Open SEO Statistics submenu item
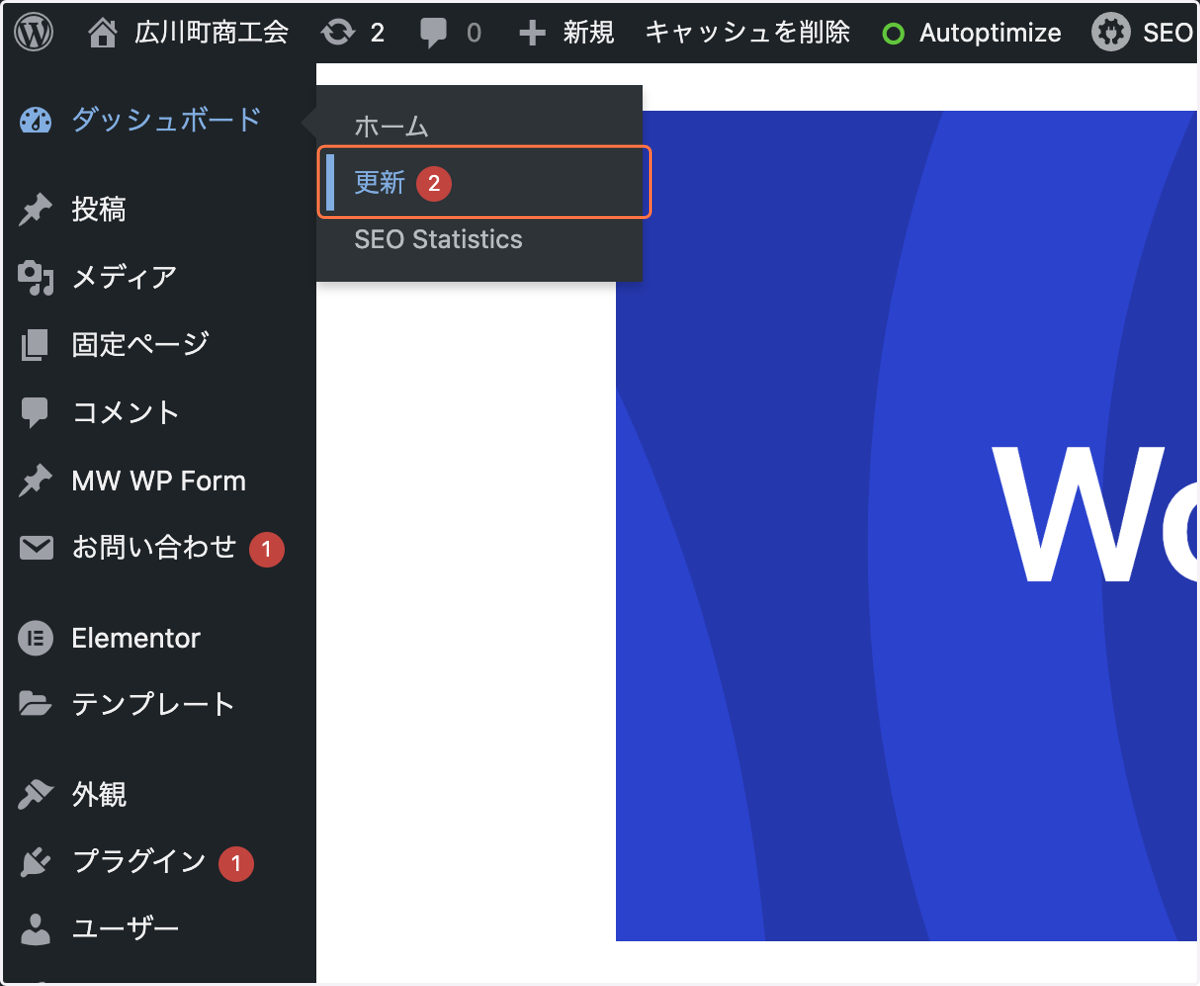 [x=438, y=240]
